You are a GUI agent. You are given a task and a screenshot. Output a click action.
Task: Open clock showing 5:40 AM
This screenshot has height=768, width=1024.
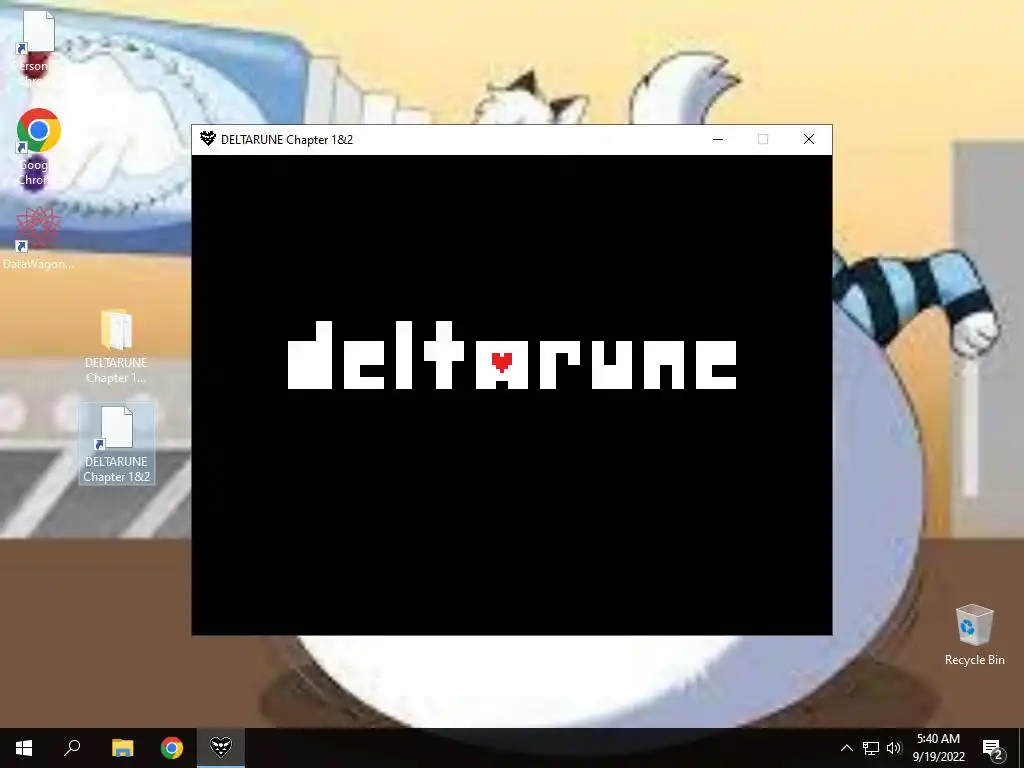point(938,748)
